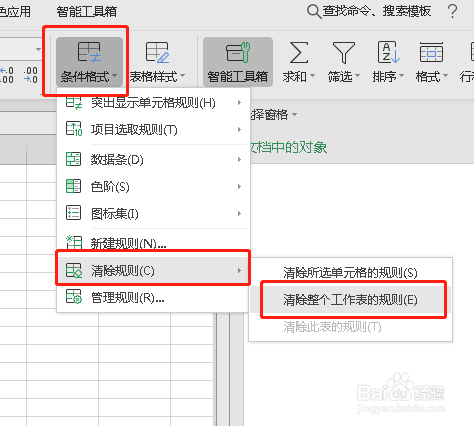Click the Highlight Cell Rules menu icon
This screenshot has height=426, width=474.
74,102
